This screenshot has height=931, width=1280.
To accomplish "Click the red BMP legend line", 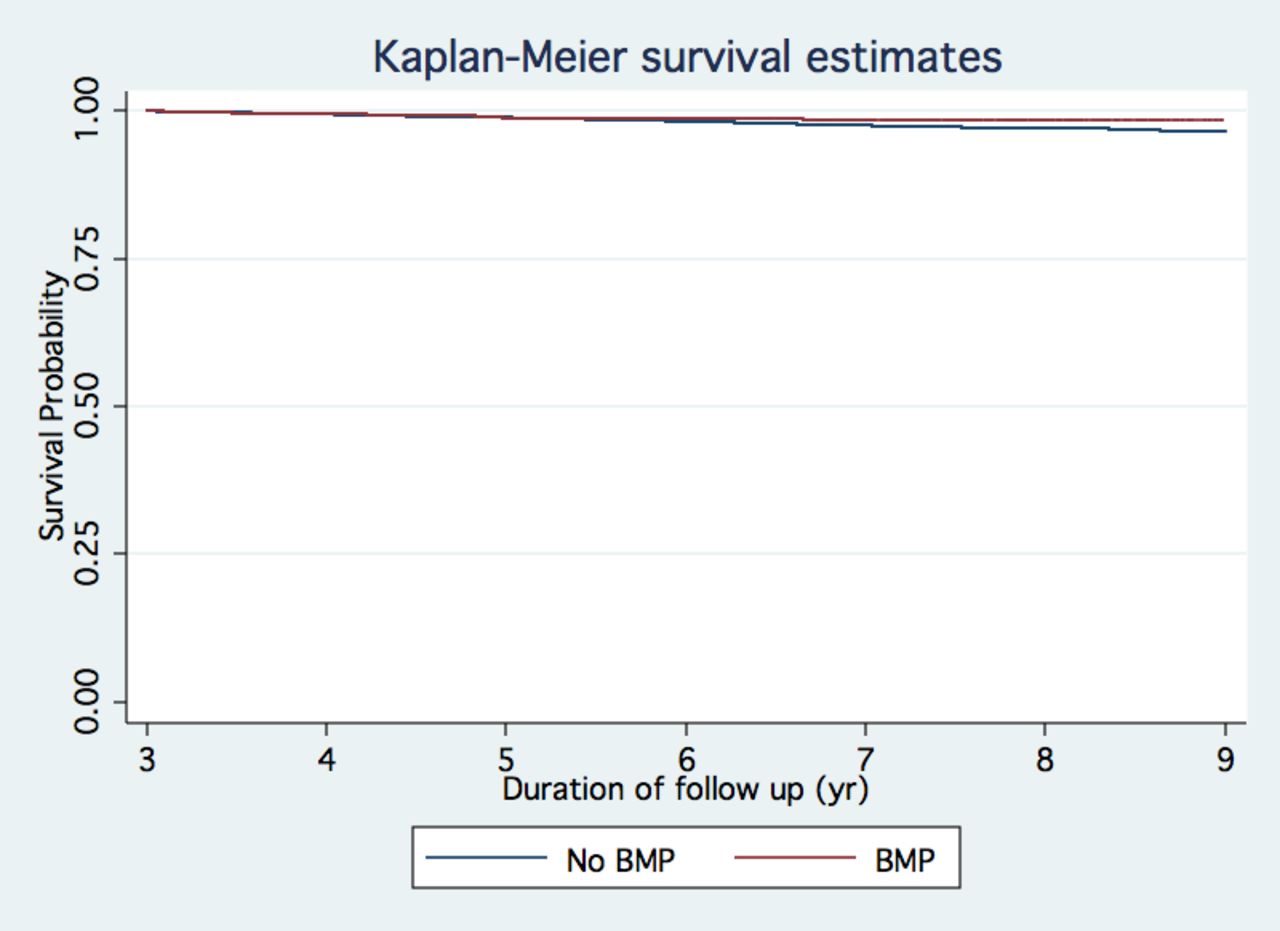I will 794,858.
